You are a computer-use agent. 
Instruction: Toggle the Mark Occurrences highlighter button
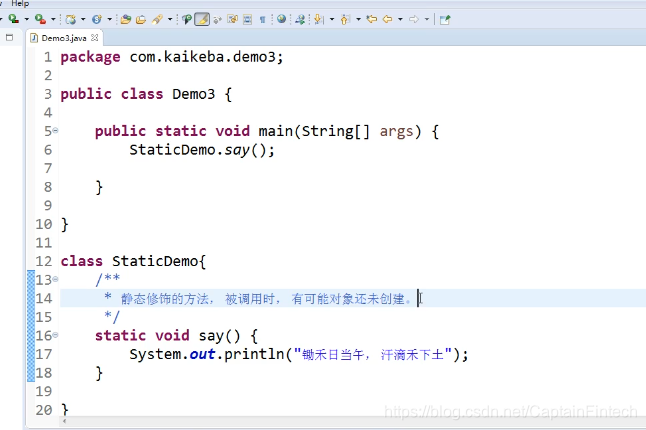pyautogui.click(x=202, y=19)
